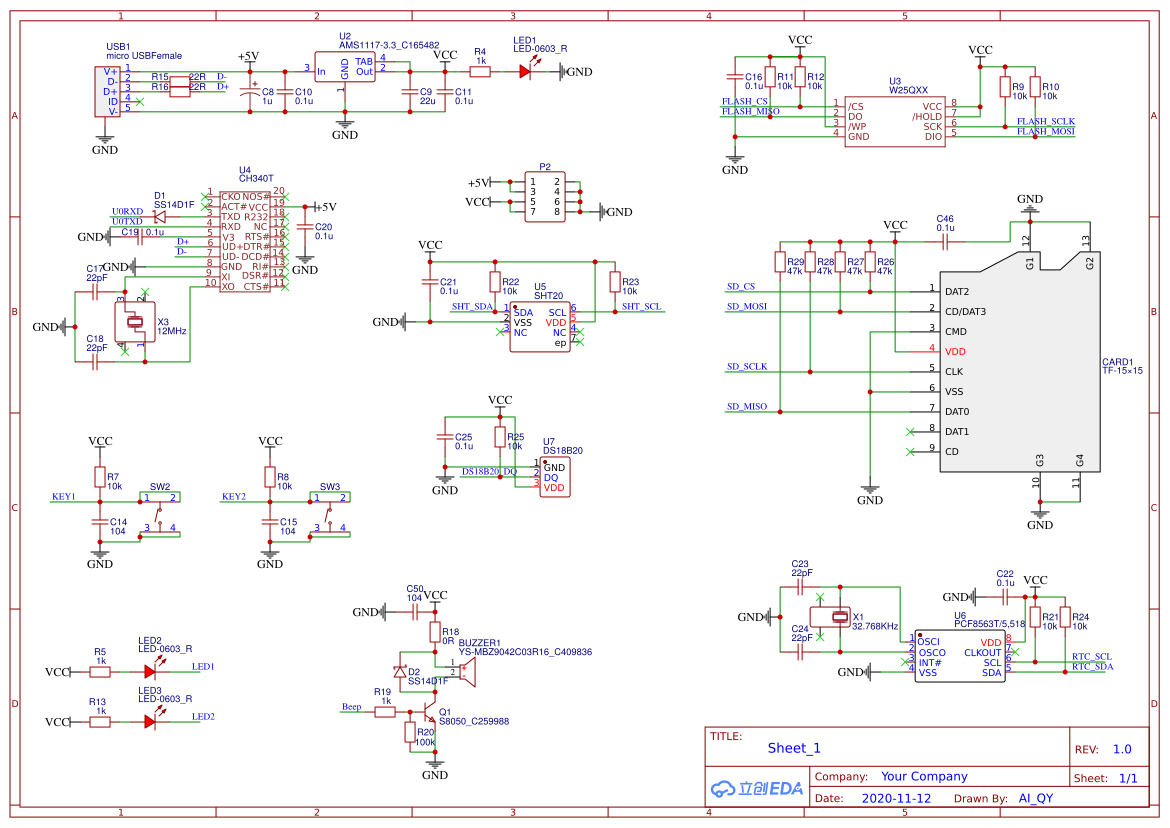Select the R20 100k resistor symbol
The height and width of the screenshot is (828, 1170).
[410, 732]
